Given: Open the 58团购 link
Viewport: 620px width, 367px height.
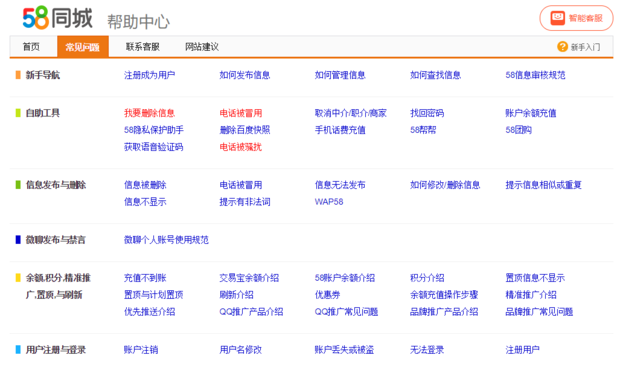Looking at the screenshot, I should pos(518,130).
